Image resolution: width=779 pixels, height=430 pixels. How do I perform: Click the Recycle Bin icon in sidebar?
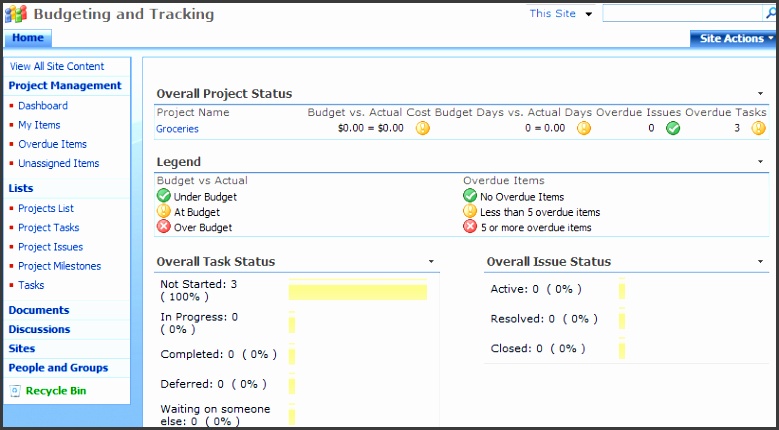coord(15,391)
